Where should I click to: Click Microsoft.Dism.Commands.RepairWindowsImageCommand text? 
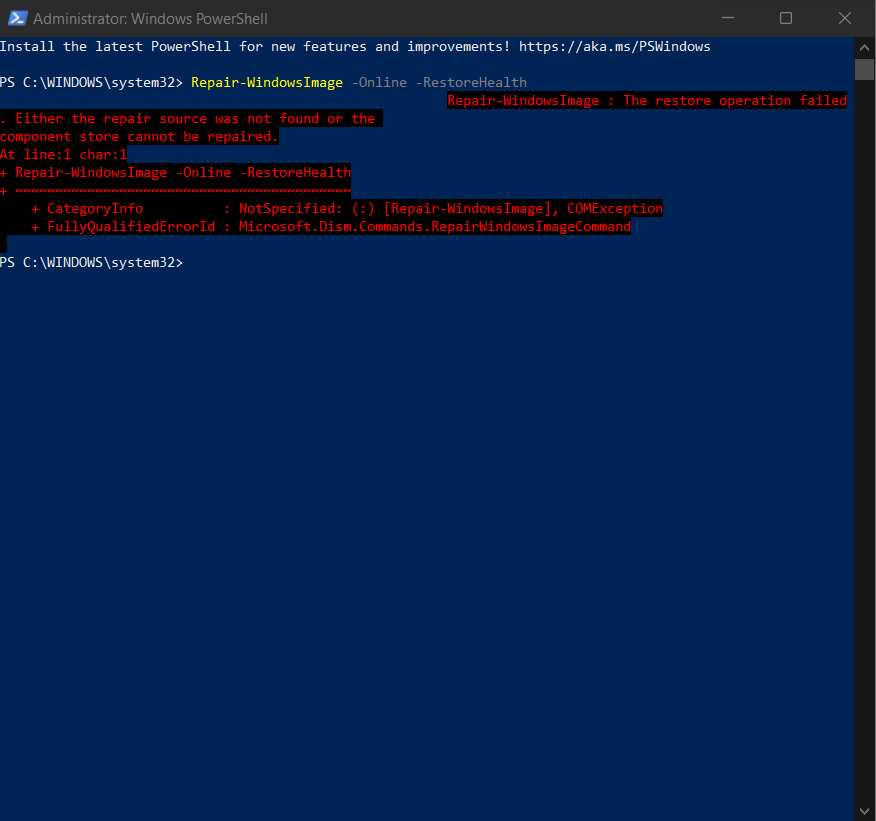(x=435, y=226)
